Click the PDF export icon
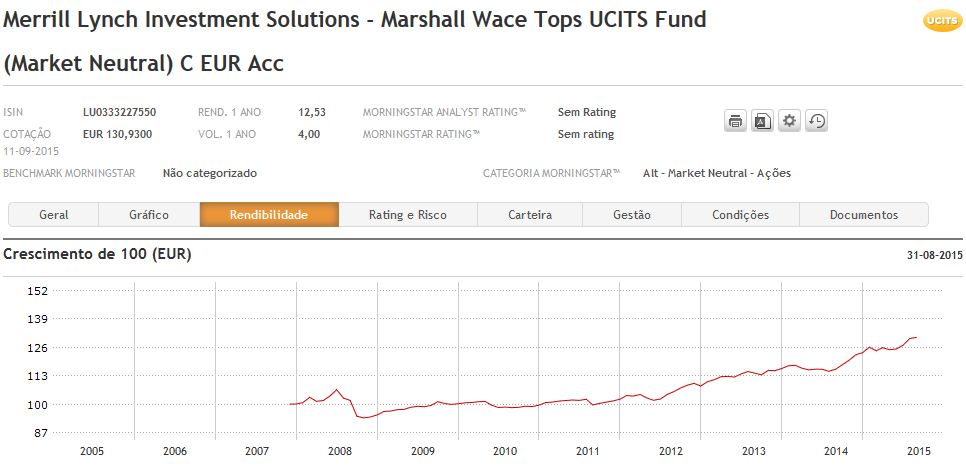This screenshot has height=472, width=966. (x=762, y=121)
